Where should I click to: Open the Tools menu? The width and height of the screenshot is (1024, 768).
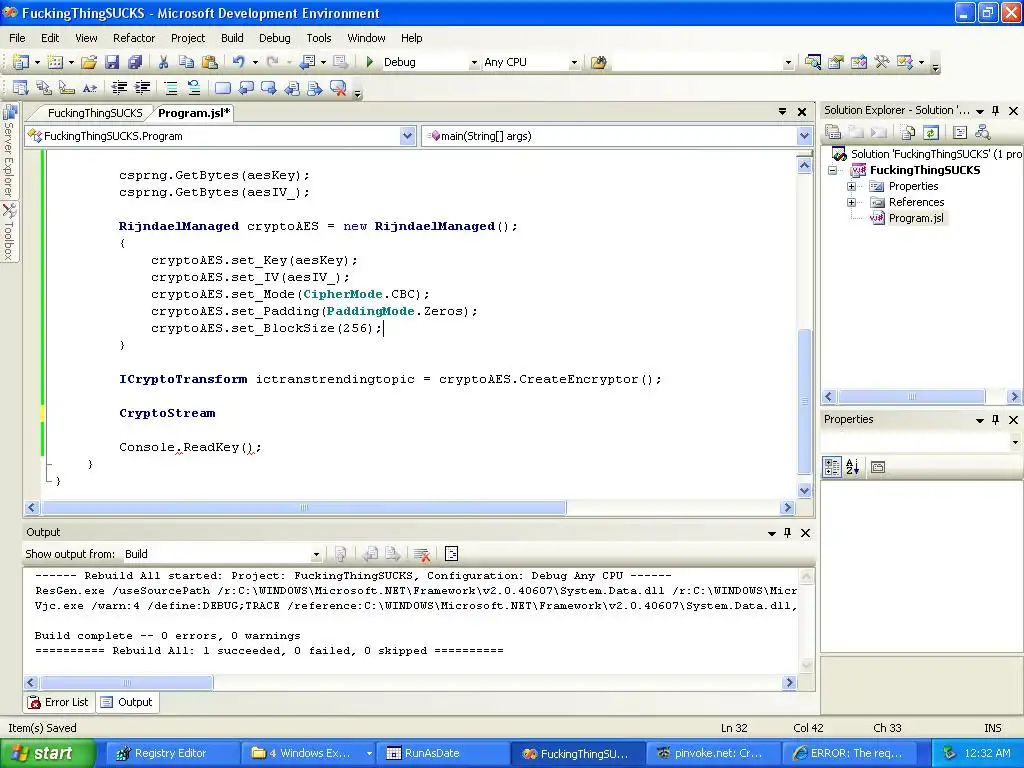point(319,38)
